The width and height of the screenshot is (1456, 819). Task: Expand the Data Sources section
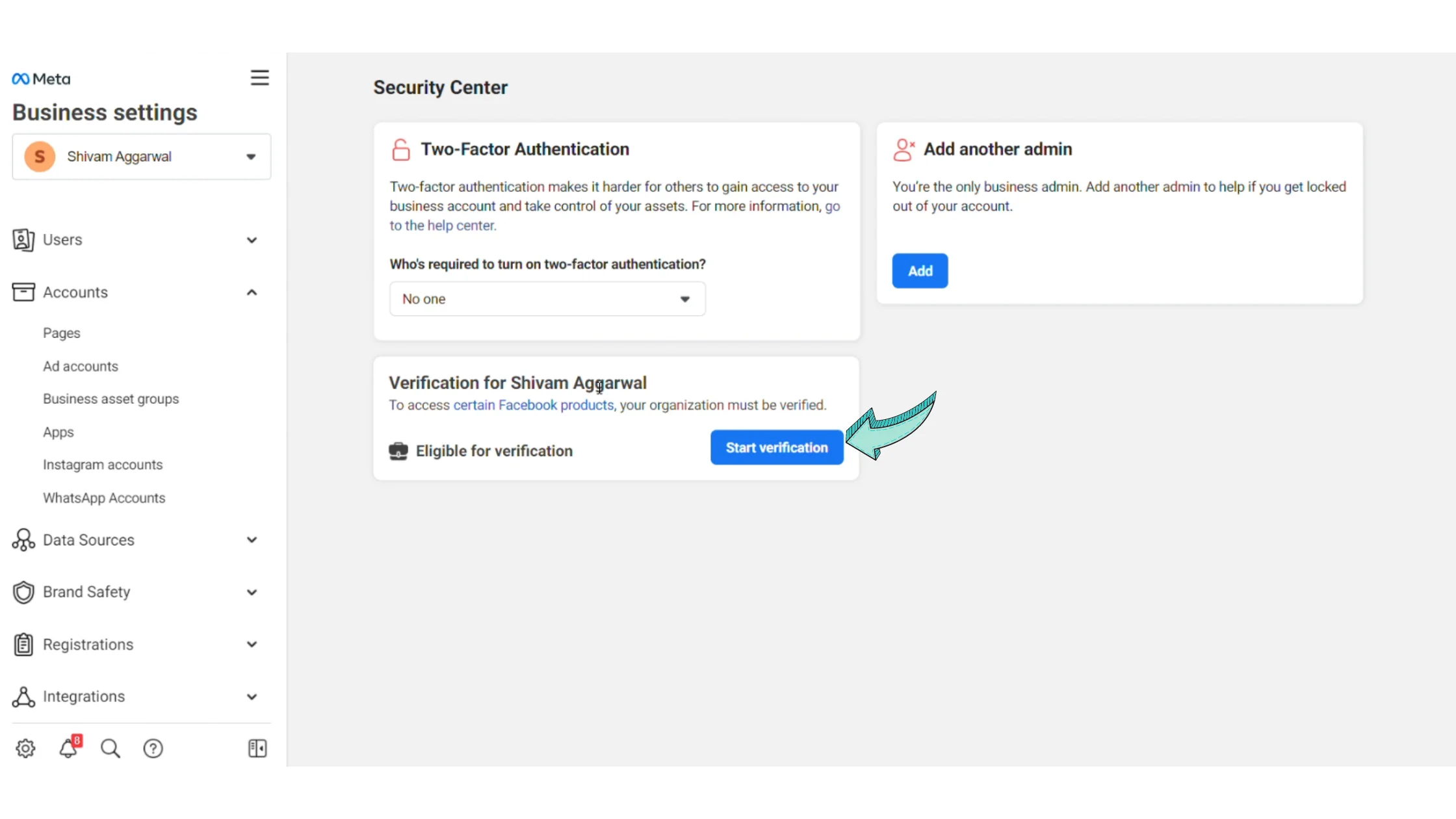tap(252, 540)
